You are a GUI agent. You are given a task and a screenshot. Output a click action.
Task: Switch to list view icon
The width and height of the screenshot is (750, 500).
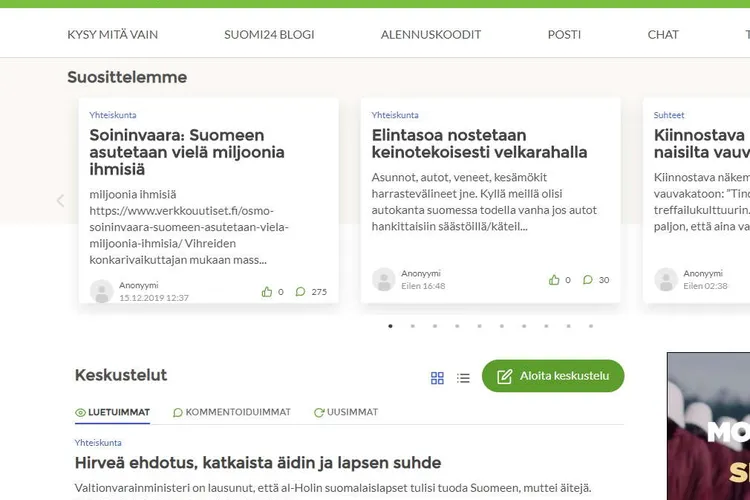coord(463,378)
